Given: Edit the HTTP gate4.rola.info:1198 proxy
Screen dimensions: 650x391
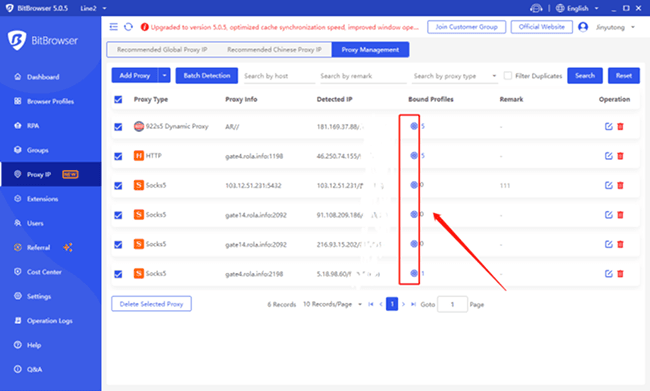Looking at the screenshot, I should [x=608, y=156].
